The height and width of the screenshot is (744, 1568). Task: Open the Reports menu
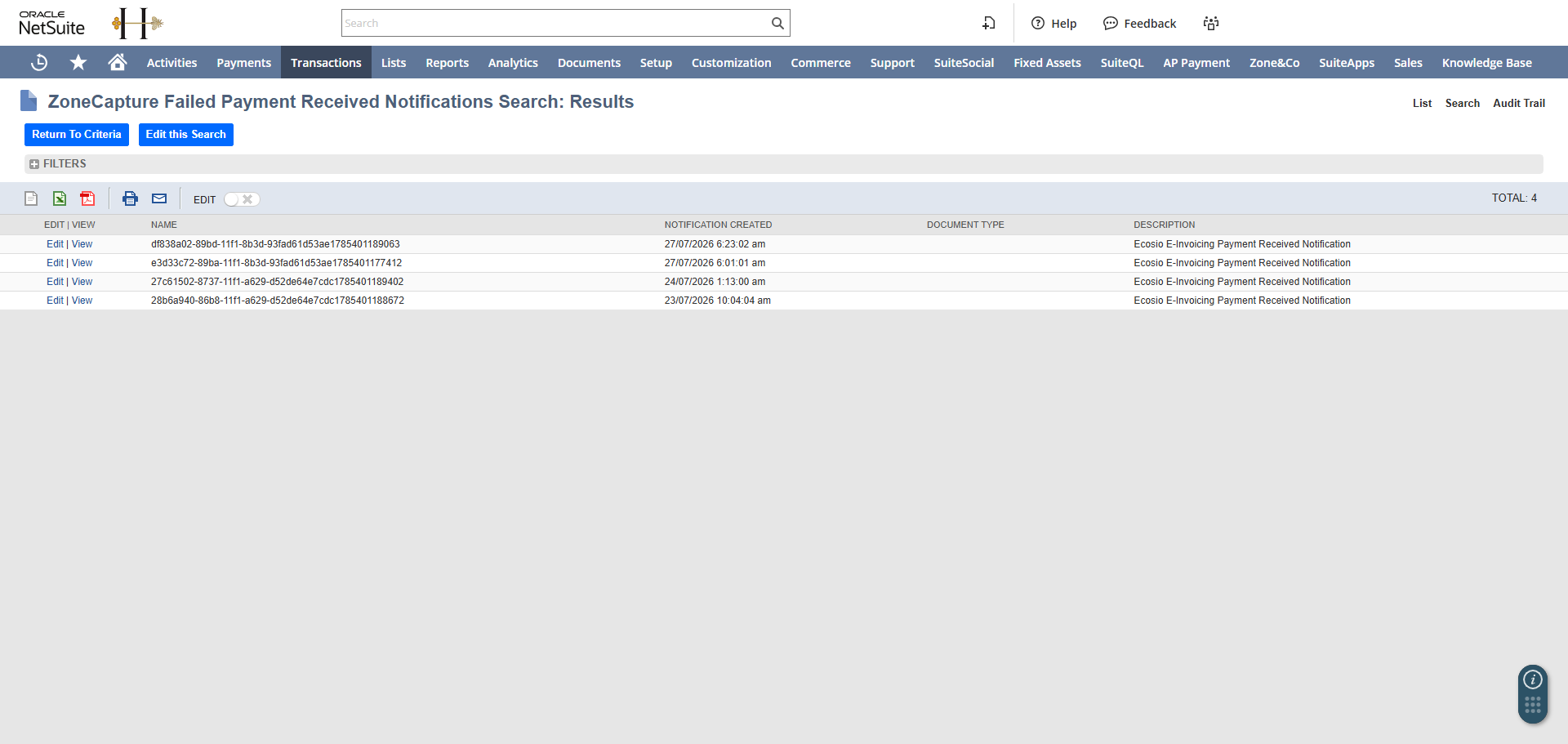pos(447,63)
